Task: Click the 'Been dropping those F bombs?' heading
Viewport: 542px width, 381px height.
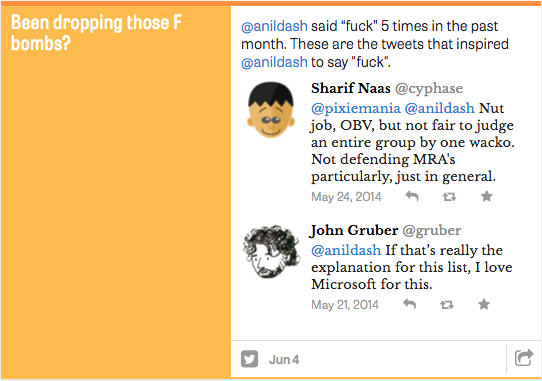Action: pos(96,33)
